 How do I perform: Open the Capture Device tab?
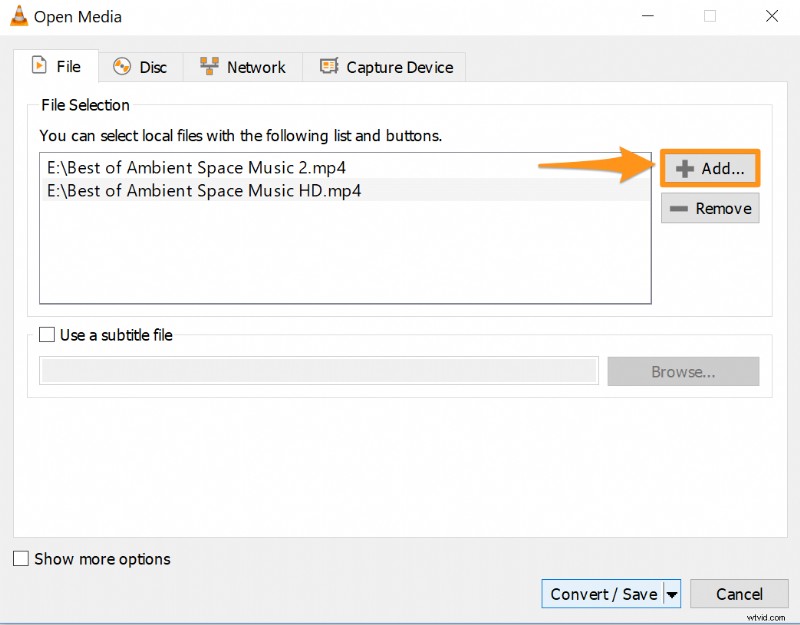(x=384, y=66)
